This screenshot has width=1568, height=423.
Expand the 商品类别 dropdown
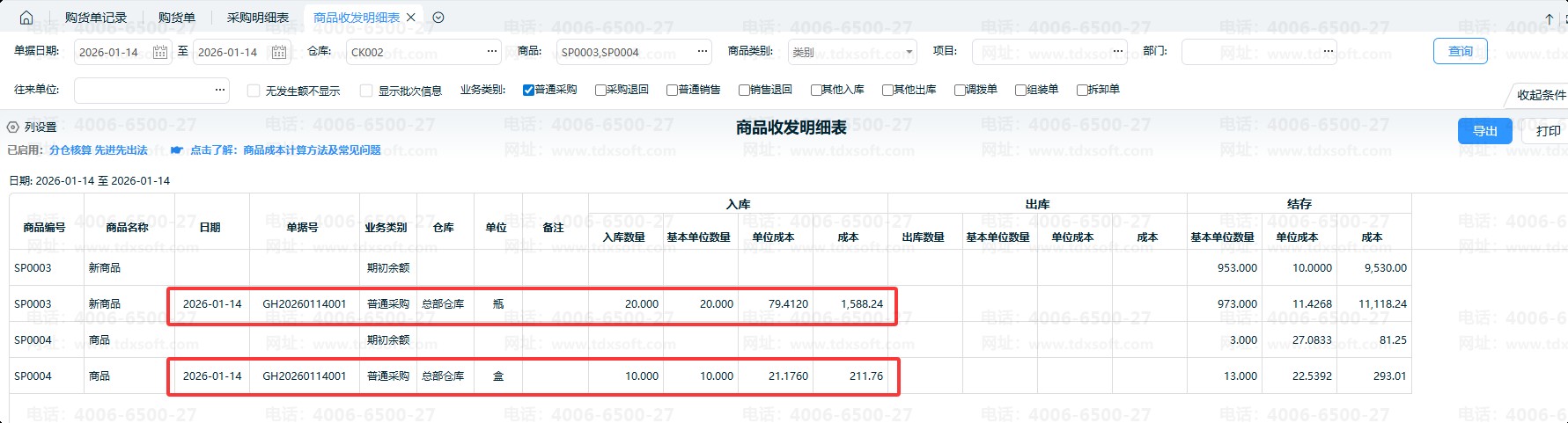[909, 53]
